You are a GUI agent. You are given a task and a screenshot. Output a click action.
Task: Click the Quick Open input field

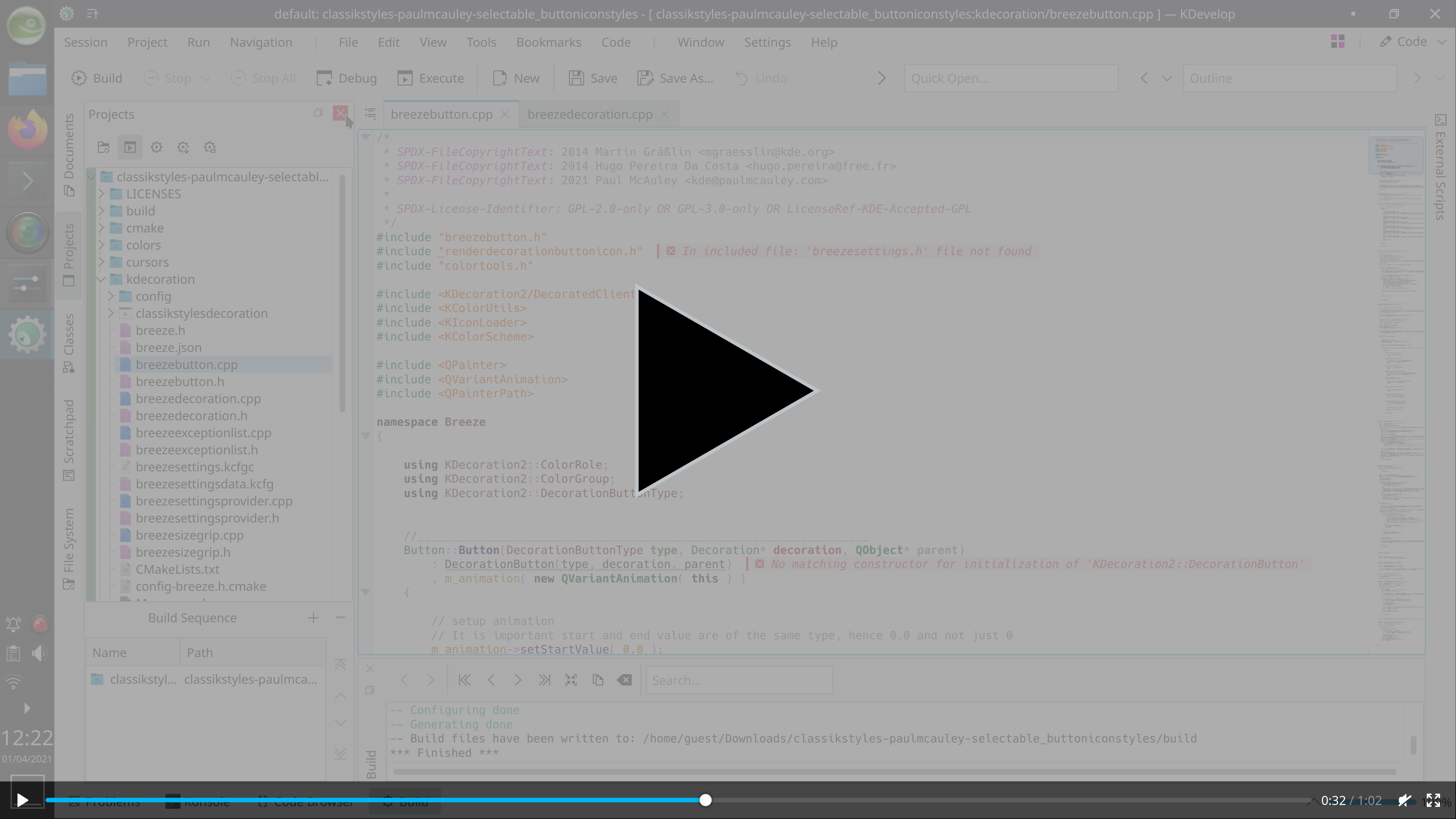pos(1010,78)
